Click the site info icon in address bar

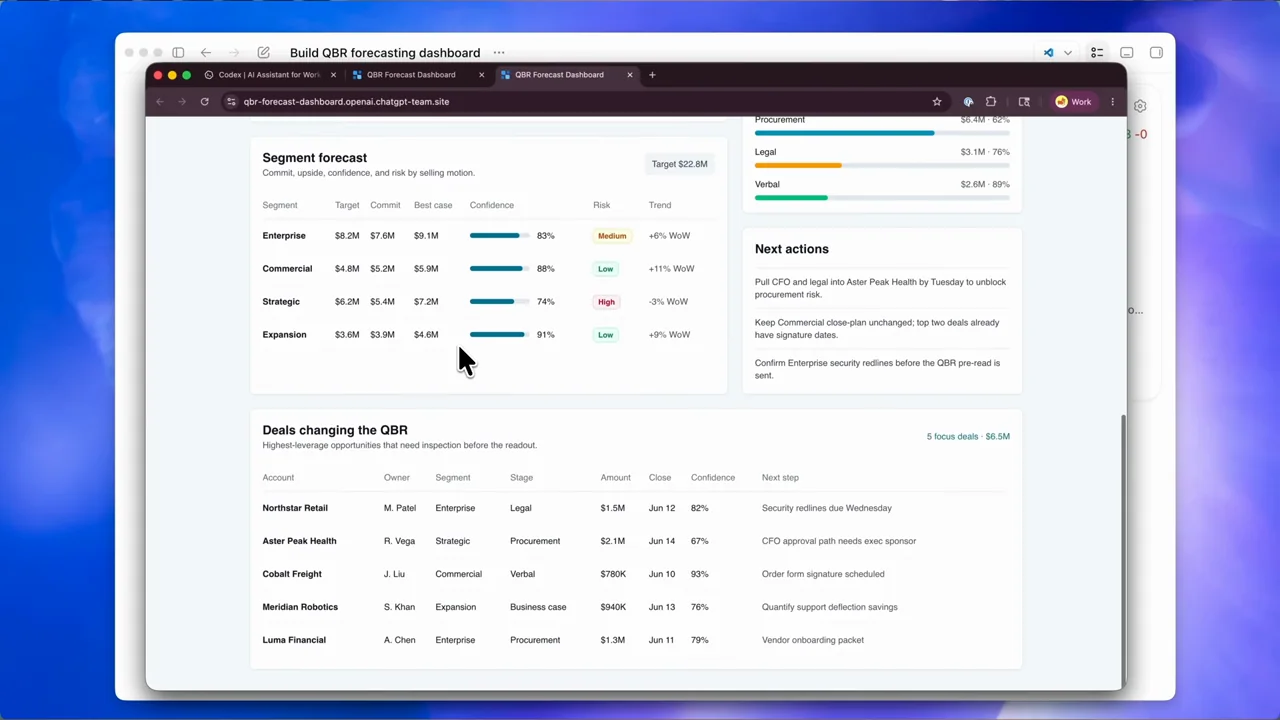coord(231,102)
